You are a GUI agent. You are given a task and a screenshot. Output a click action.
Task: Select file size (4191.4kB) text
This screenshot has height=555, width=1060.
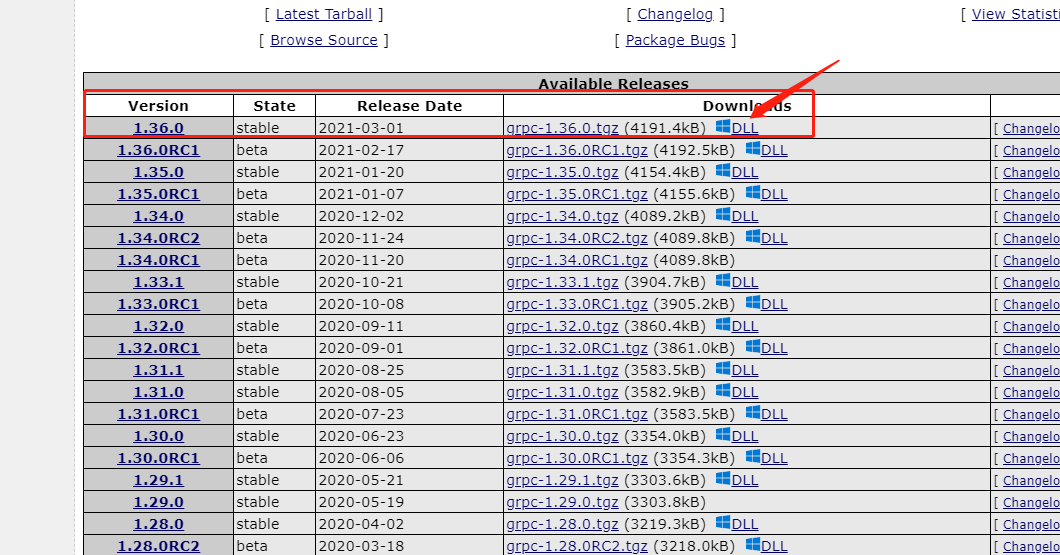[x=664, y=128]
